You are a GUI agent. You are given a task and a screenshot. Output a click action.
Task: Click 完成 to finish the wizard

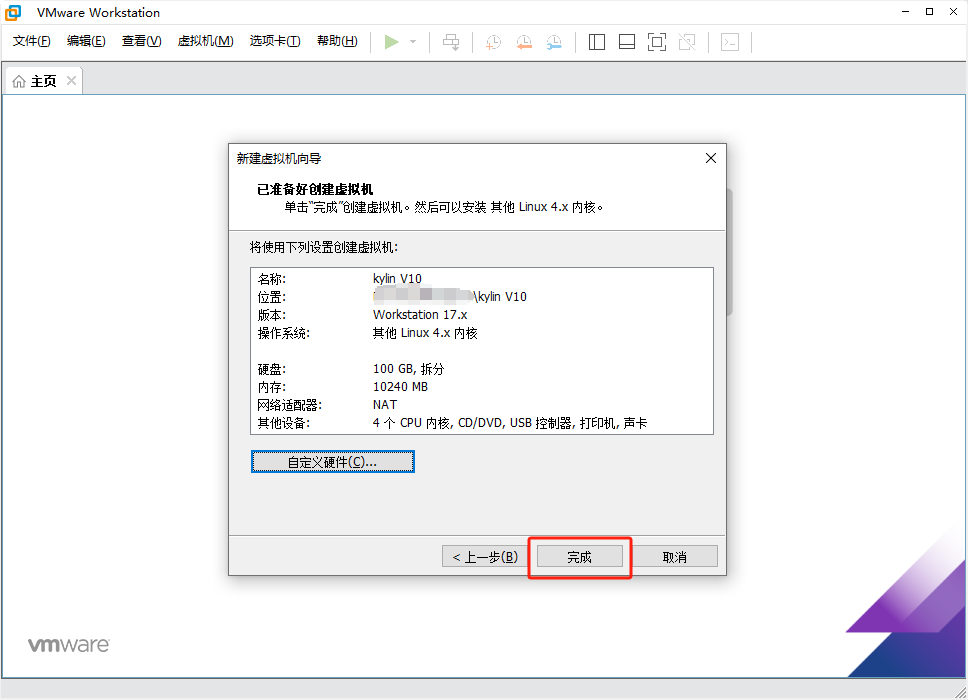point(580,557)
